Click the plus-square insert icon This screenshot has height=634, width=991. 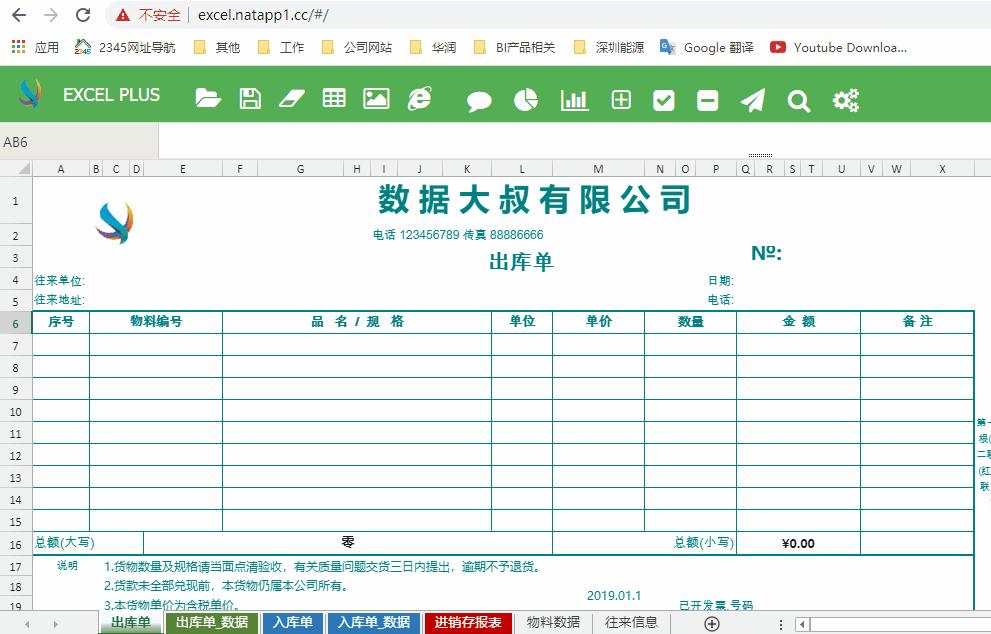pyautogui.click(x=619, y=98)
